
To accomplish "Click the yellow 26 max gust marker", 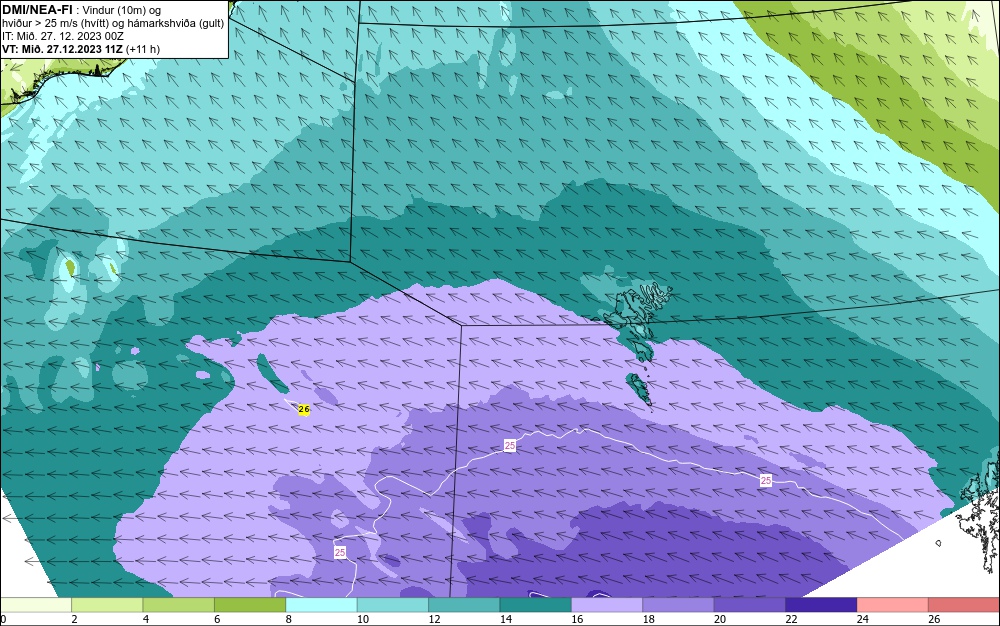I will point(304,409).
